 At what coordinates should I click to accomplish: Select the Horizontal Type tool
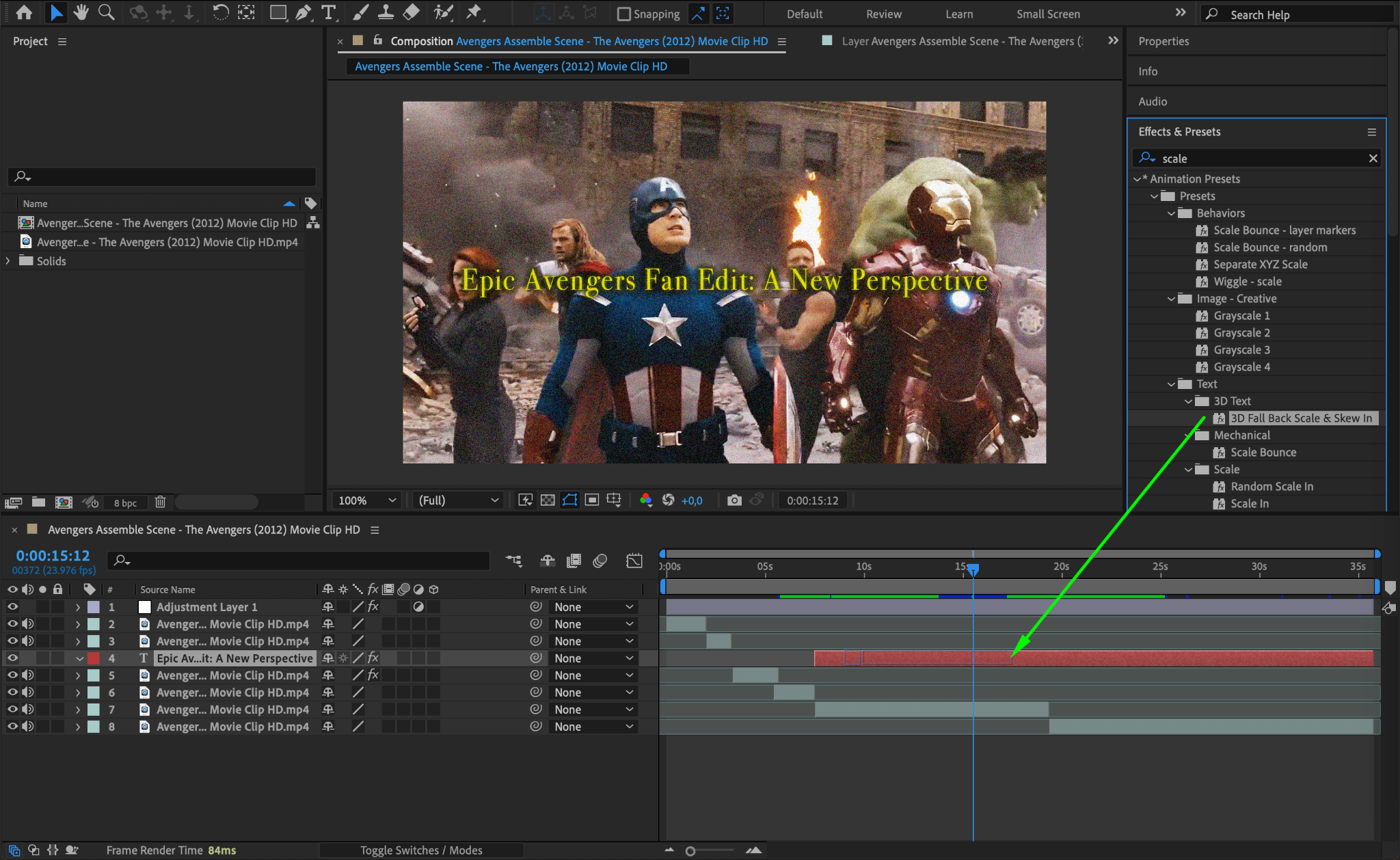(x=329, y=12)
